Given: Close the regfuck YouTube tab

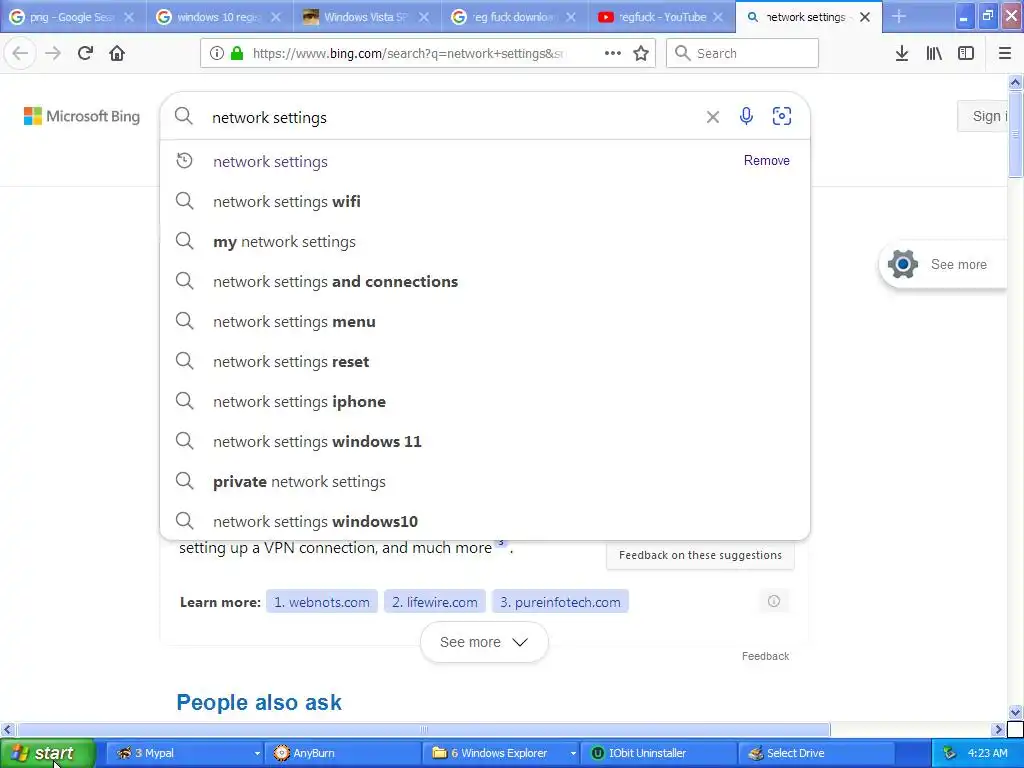Looking at the screenshot, I should tap(718, 17).
